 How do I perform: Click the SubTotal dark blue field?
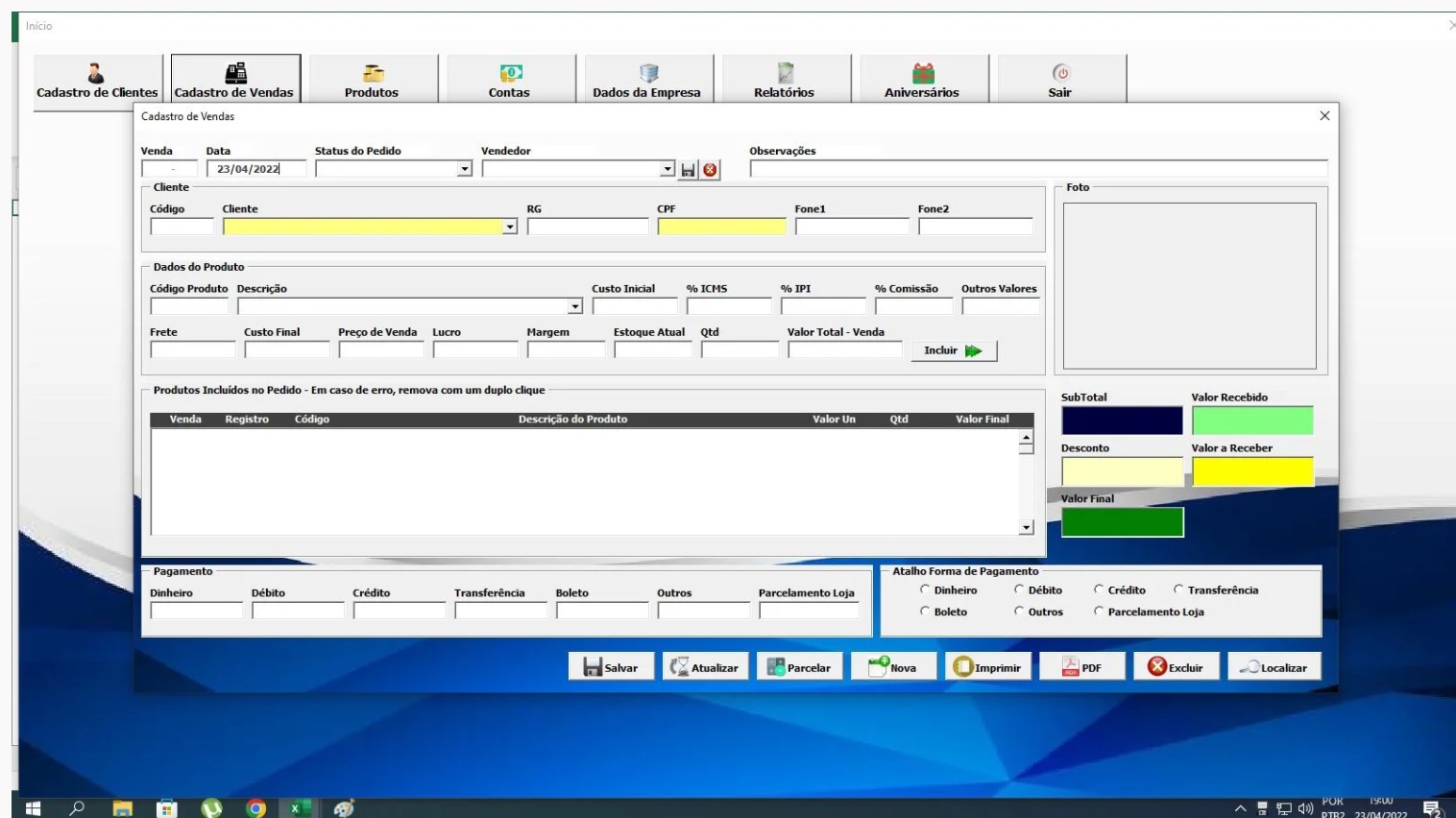tap(1122, 421)
